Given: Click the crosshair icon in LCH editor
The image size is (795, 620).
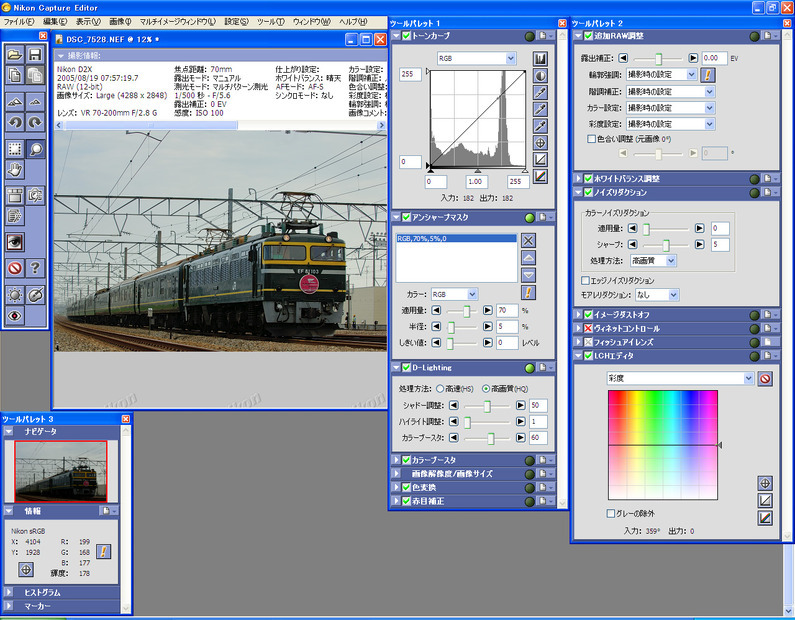Looking at the screenshot, I should pos(765,483).
